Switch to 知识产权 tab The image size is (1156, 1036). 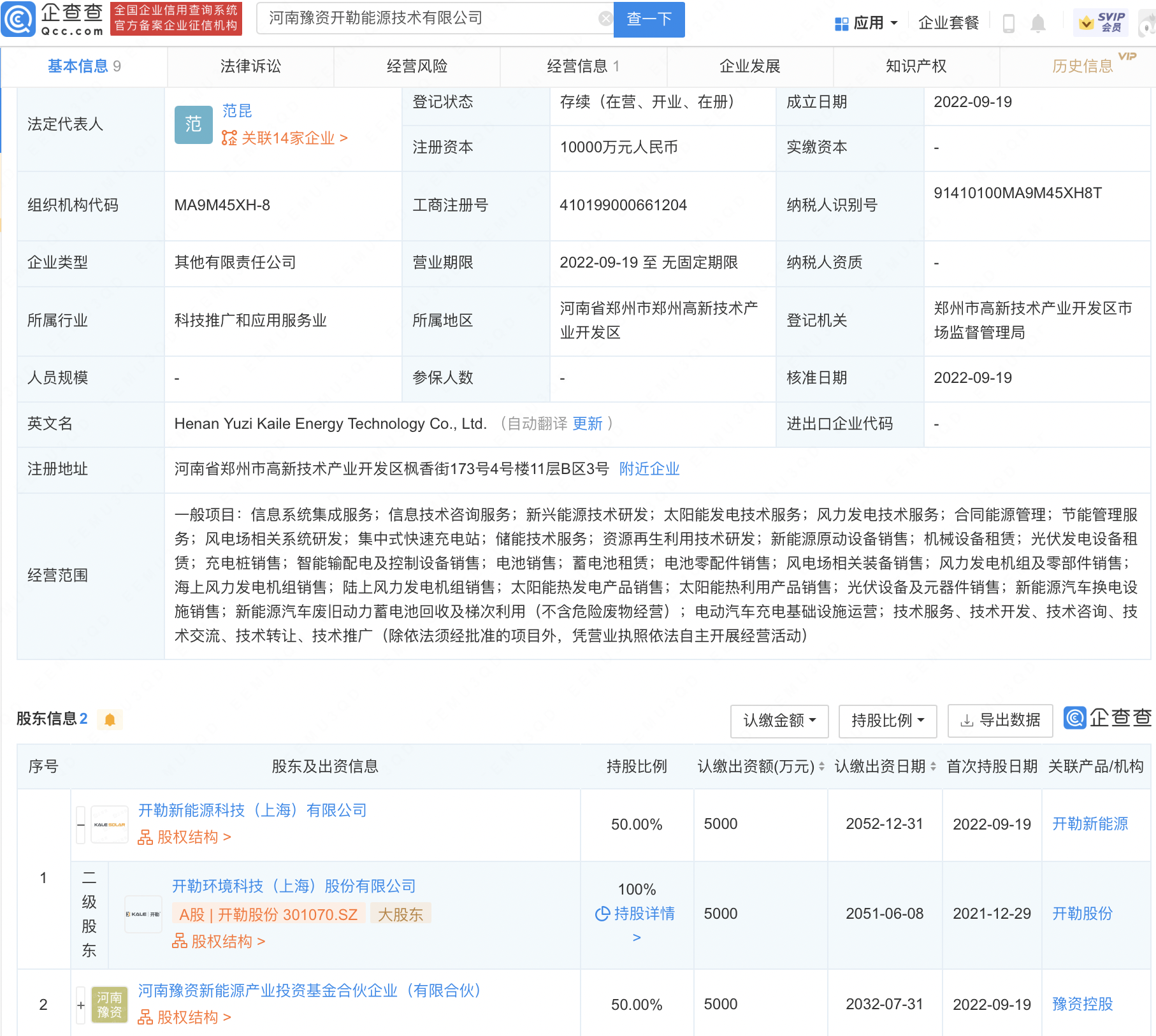916,66
